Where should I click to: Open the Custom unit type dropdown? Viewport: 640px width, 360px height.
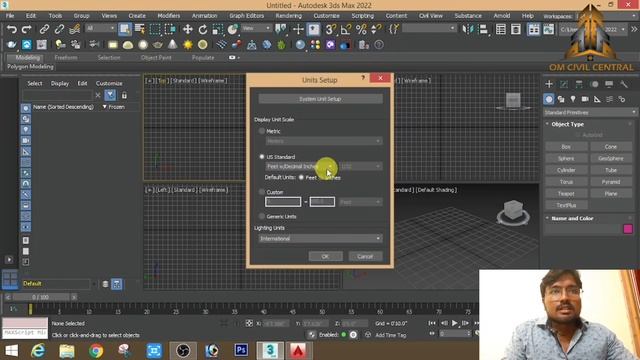pos(361,202)
